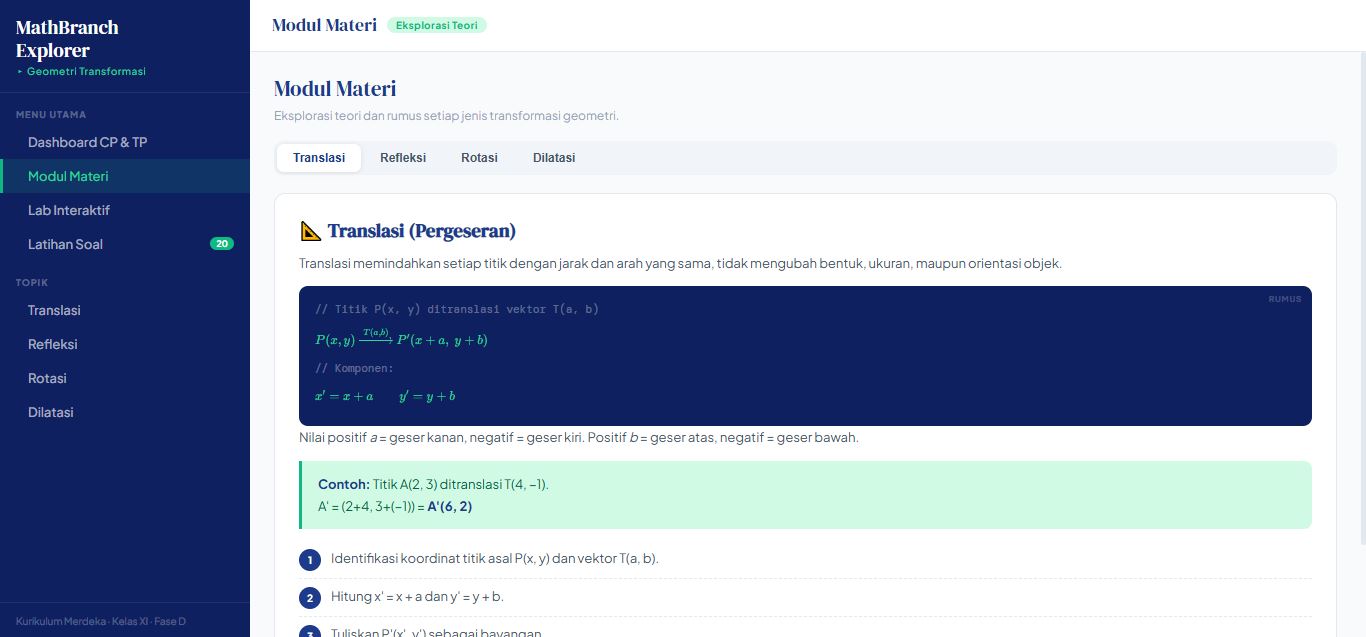This screenshot has height=637, width=1366.
Task: Click the TOPIK section label
Action: click(32, 282)
